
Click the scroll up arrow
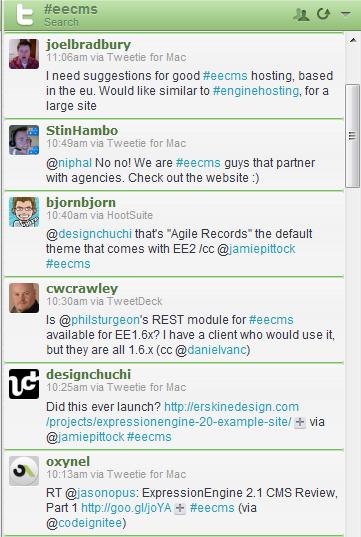pyautogui.click(x=353, y=40)
